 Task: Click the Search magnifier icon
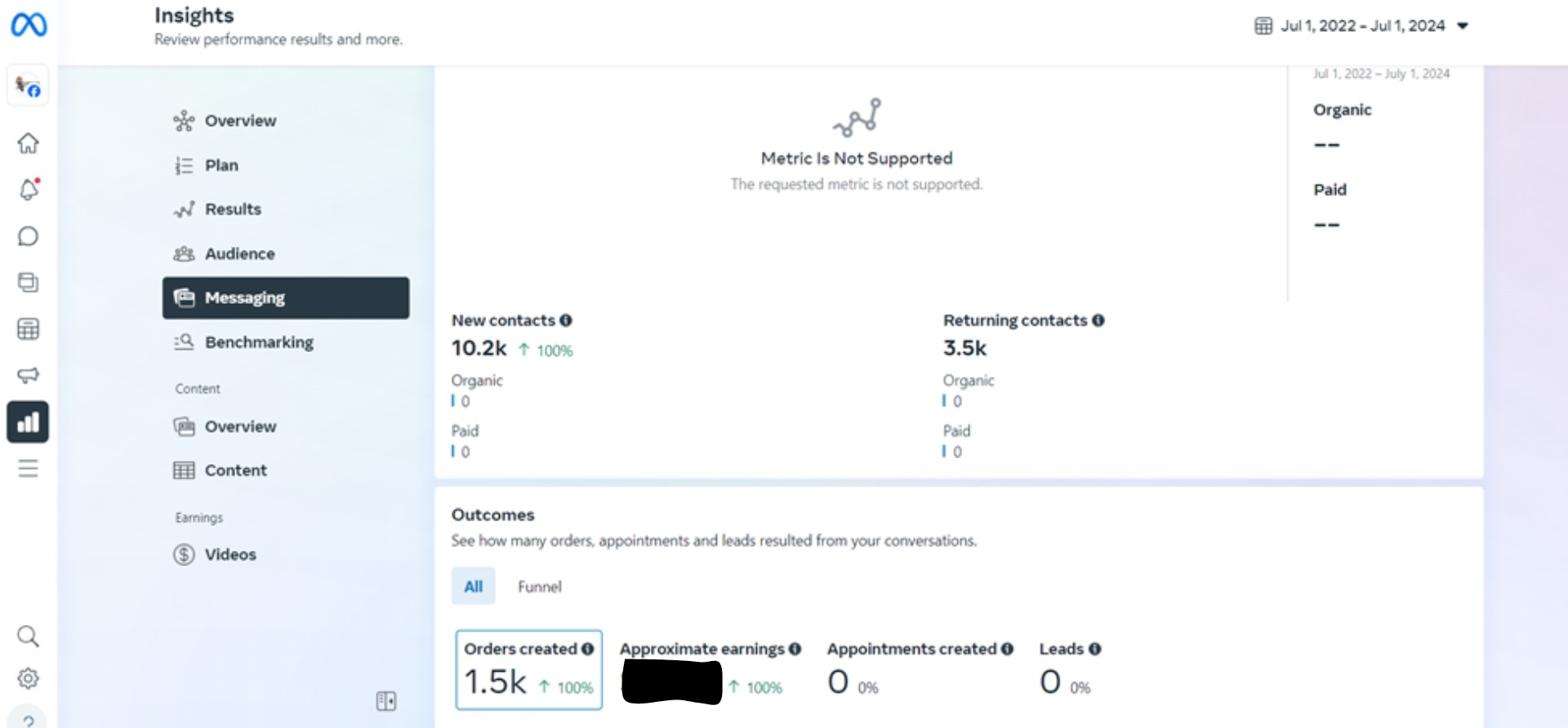[29, 636]
